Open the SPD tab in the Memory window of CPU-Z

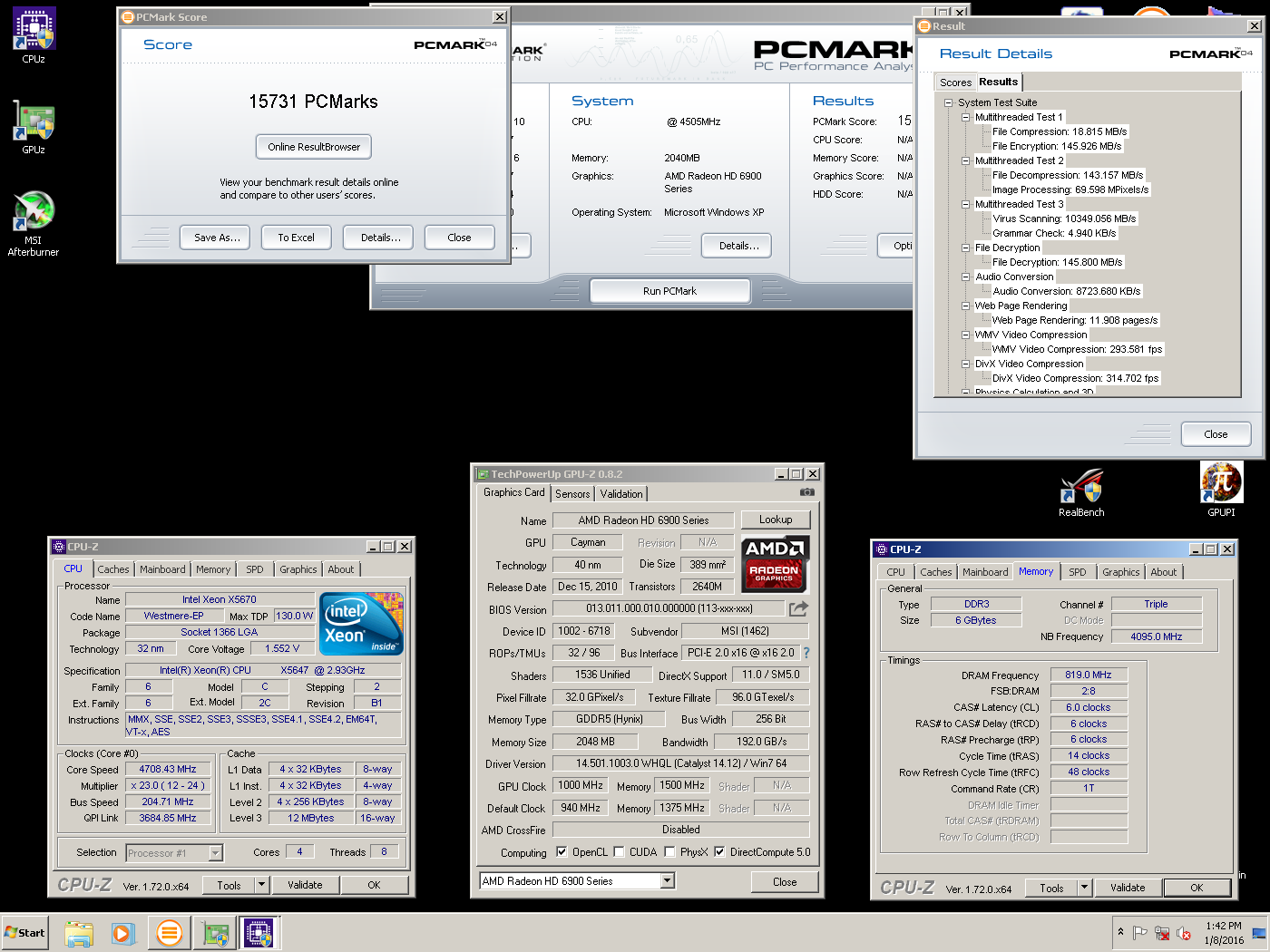[1077, 572]
